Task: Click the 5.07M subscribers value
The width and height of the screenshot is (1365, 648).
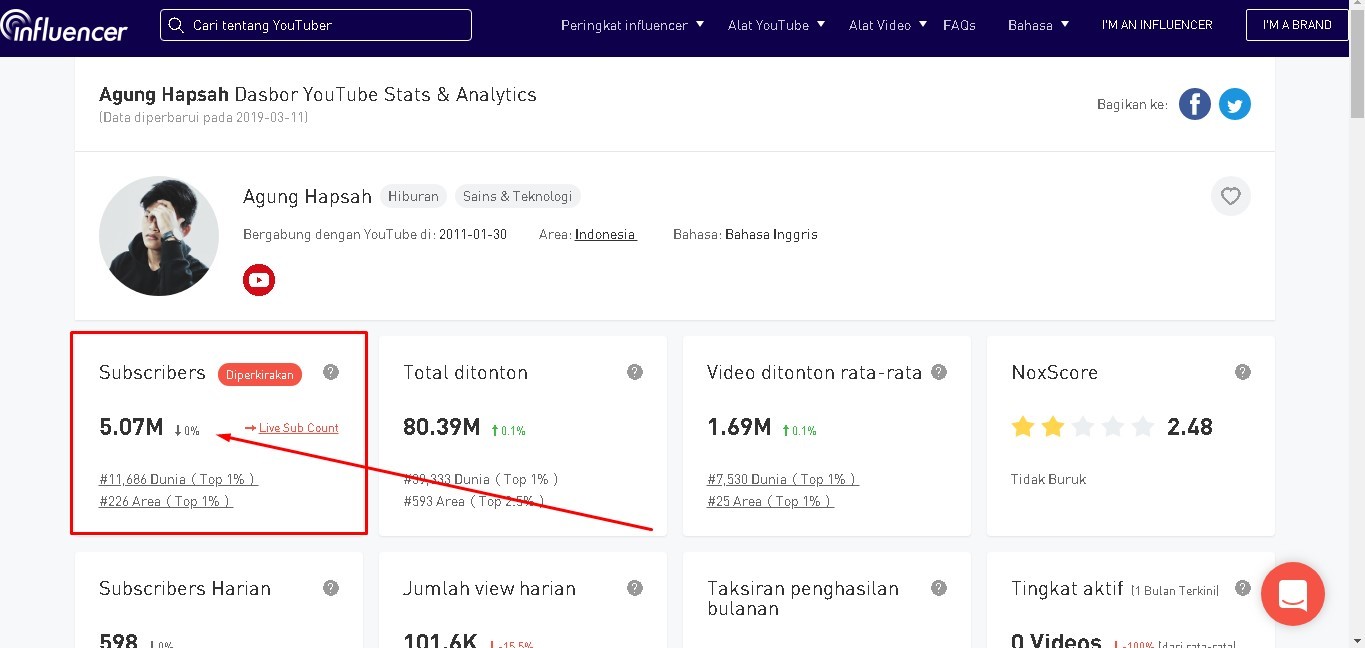Action: coord(131,427)
